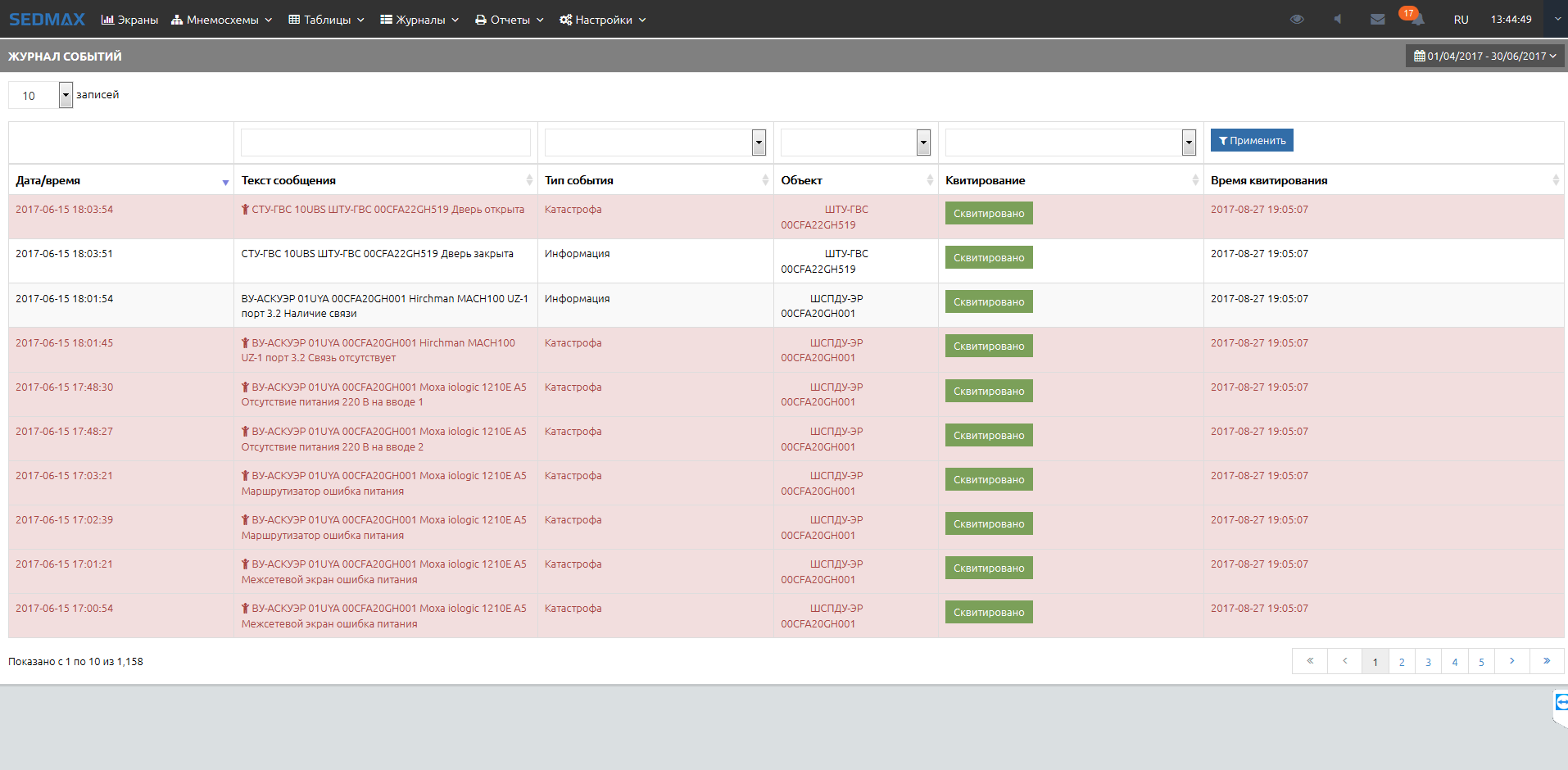Expand the Настройки dropdown menu
This screenshot has height=770, width=1568.
pyautogui.click(x=603, y=20)
